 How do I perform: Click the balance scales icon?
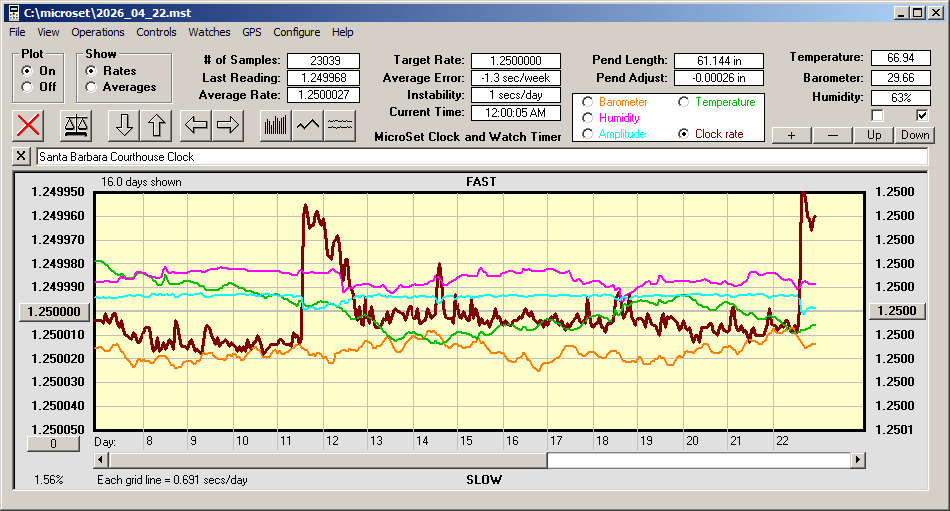[x=76, y=125]
